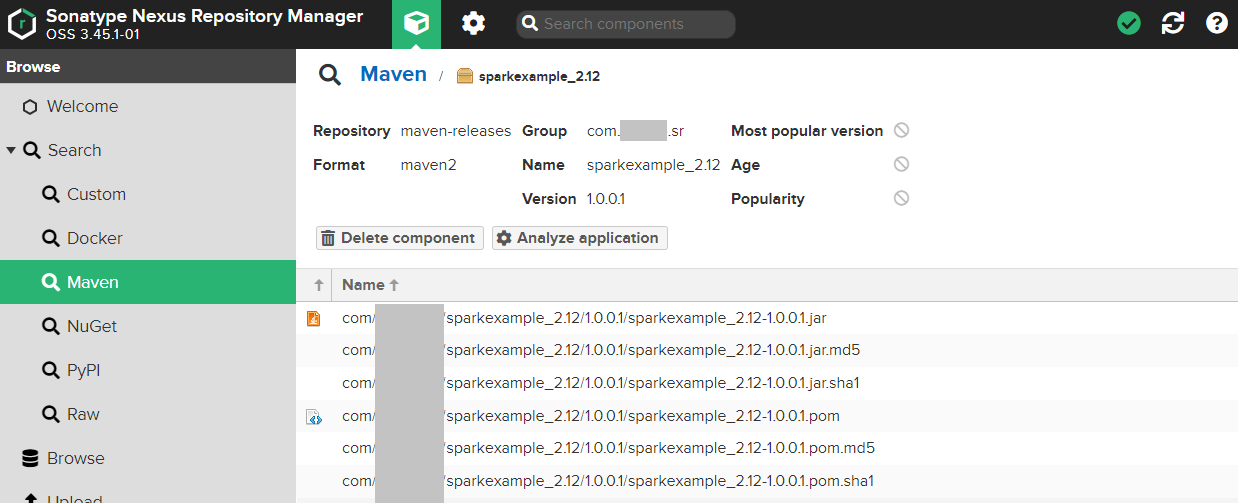Click the Browse panel header

[x=148, y=67]
